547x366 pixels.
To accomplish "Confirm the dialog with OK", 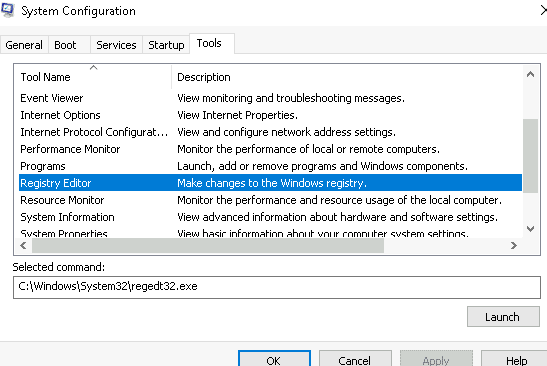I will pyautogui.click(x=274, y=359).
